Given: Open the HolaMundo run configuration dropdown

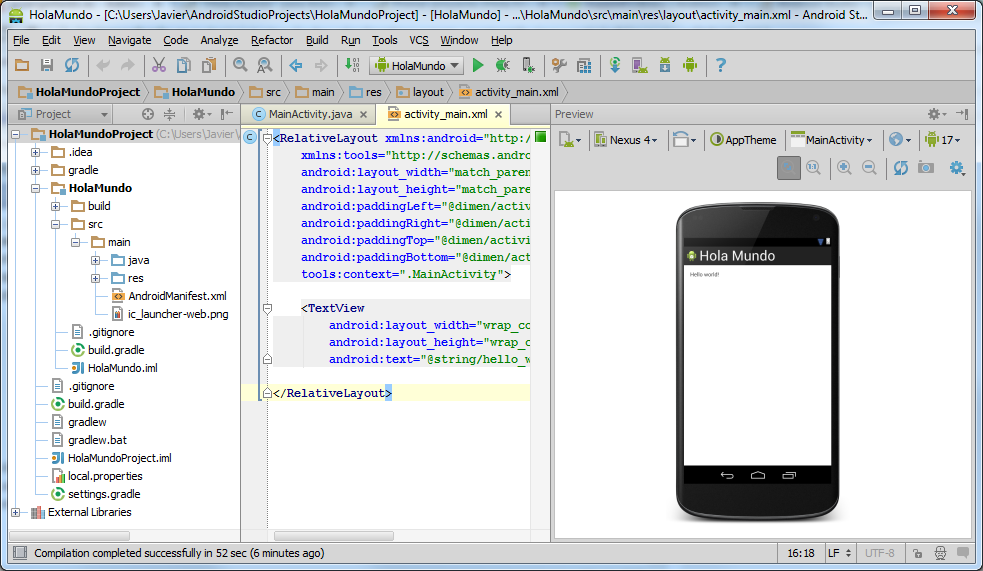Looking at the screenshot, I should 417,65.
